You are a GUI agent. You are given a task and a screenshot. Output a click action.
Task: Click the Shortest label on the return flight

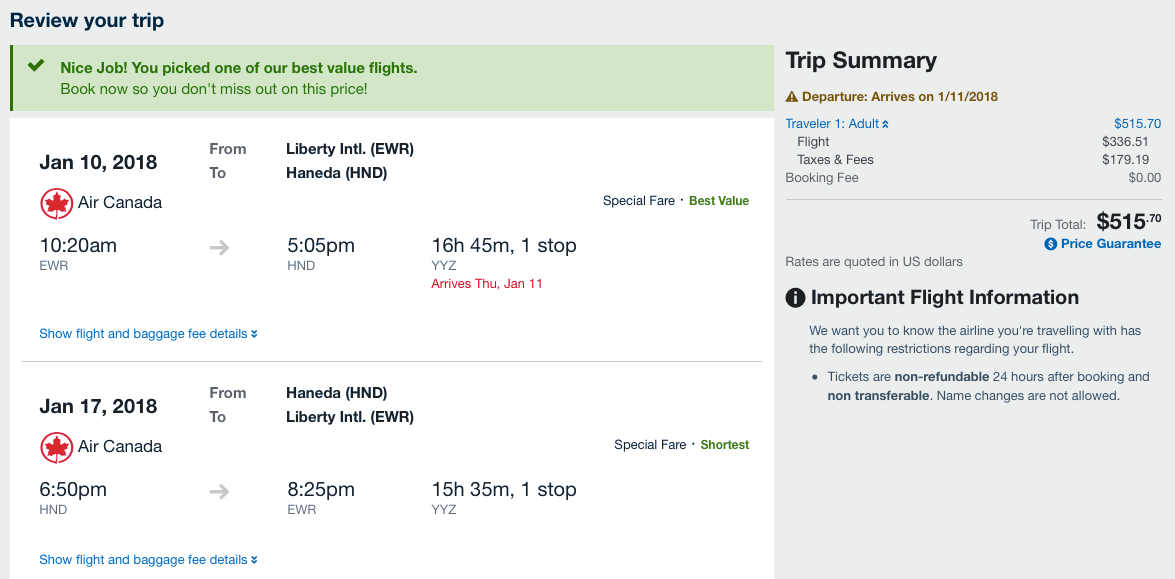click(724, 445)
